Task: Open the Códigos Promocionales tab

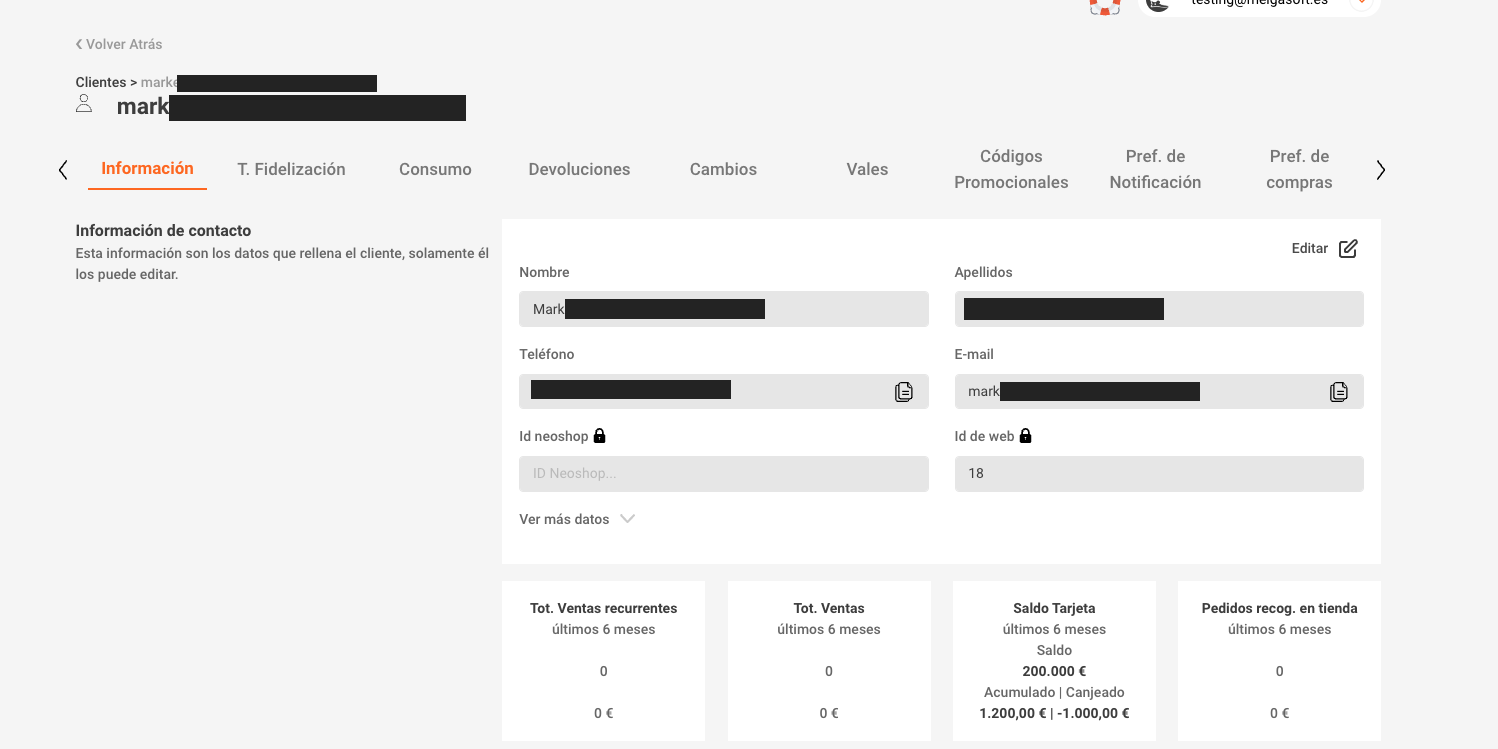Action: pos(1011,169)
